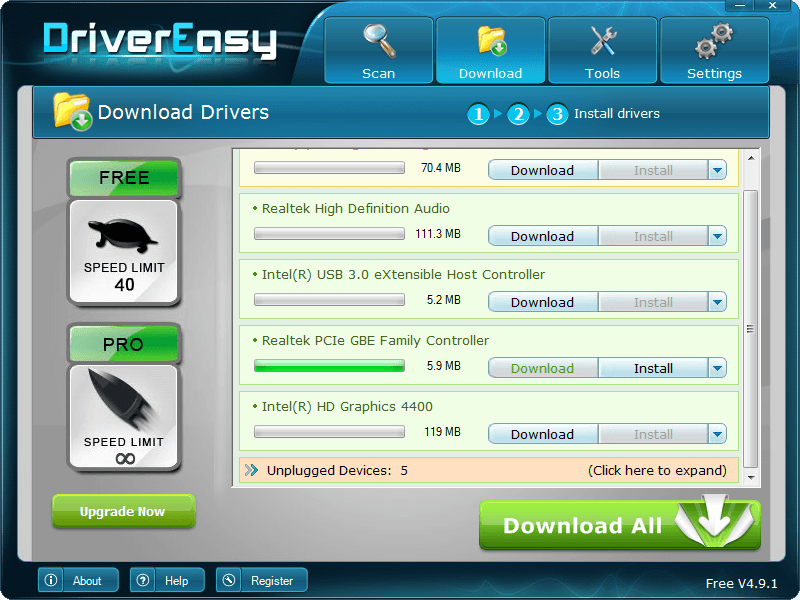The height and width of the screenshot is (600, 800).
Task: Open dropdown for Realtek PCIe GBE Controller
Action: tap(717, 368)
